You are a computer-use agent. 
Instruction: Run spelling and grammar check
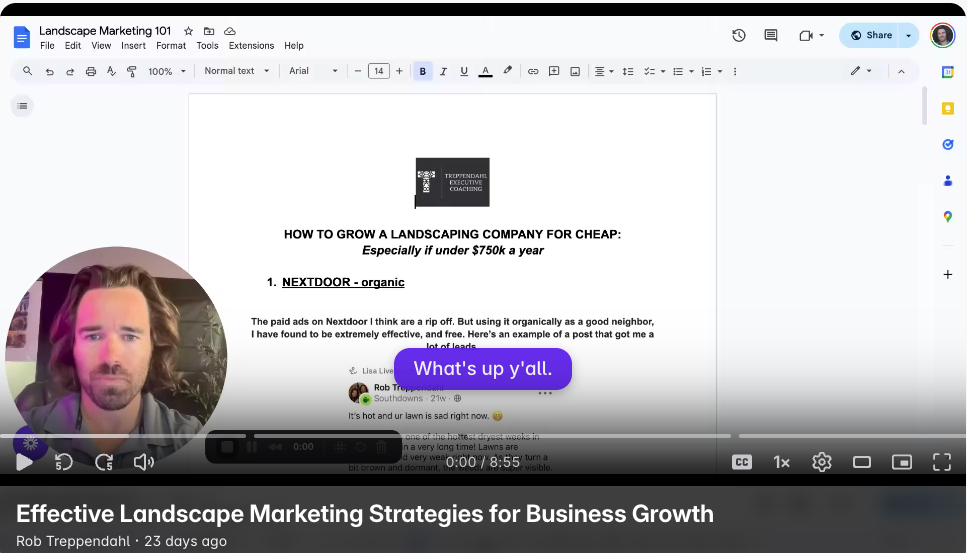(x=111, y=71)
